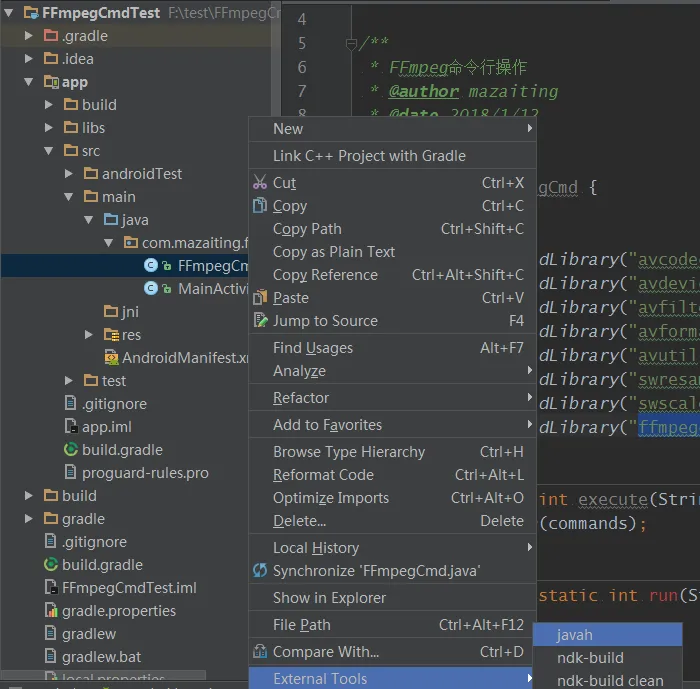Click the Synchronize refresh icon
The image size is (700, 689).
pos(260,570)
